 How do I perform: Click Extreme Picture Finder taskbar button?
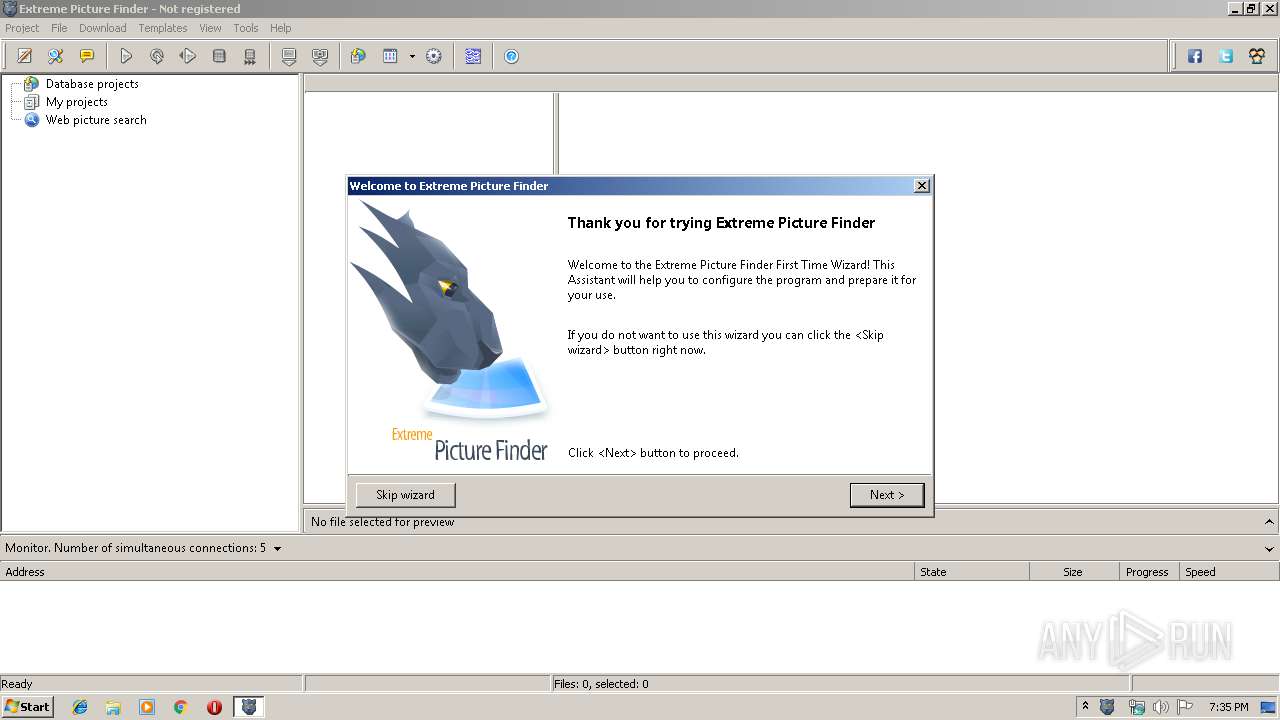tap(249, 707)
